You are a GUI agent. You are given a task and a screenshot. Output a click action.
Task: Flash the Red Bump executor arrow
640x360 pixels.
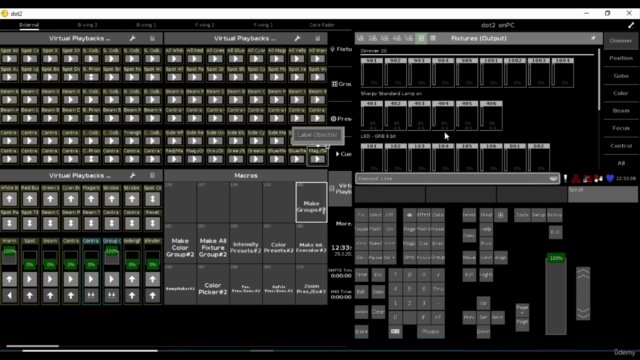point(30,199)
